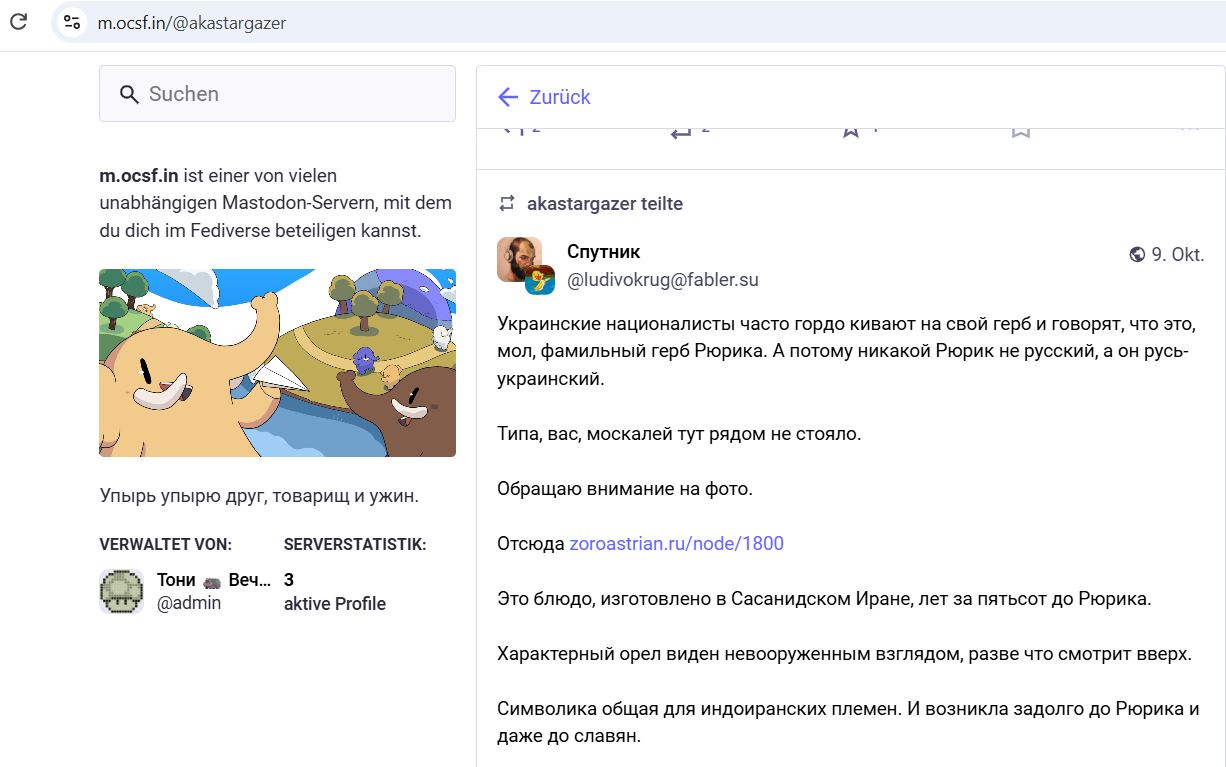Click the sentence 'Это блюдо, изготовлено в Сасанидском Иране'

coord(824,598)
